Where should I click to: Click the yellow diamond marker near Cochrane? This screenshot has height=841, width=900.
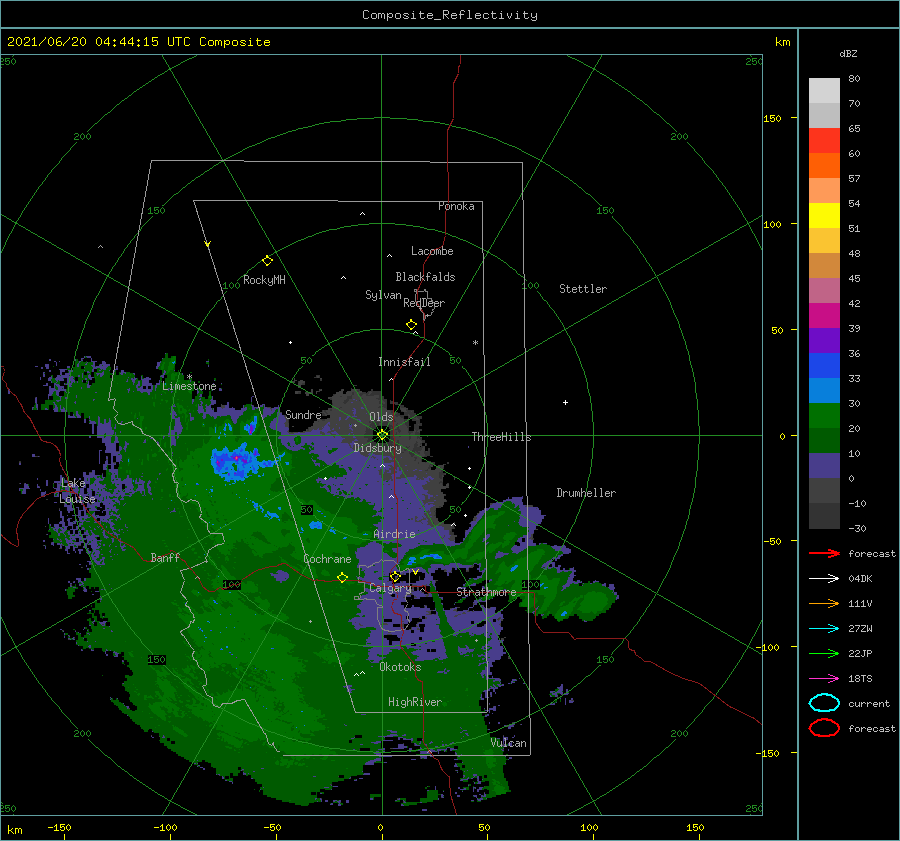click(343, 578)
